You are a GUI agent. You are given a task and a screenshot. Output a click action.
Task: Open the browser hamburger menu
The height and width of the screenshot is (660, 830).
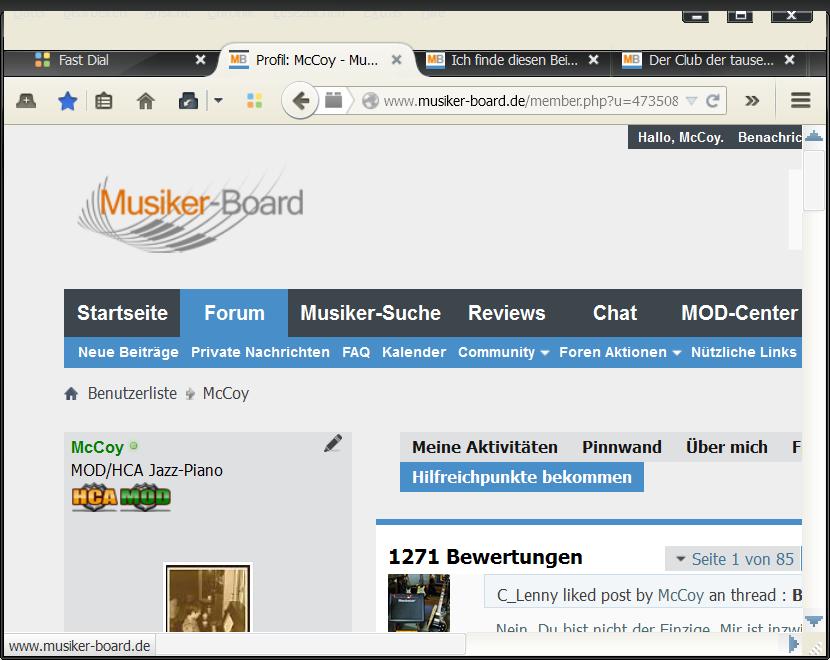tap(800, 100)
